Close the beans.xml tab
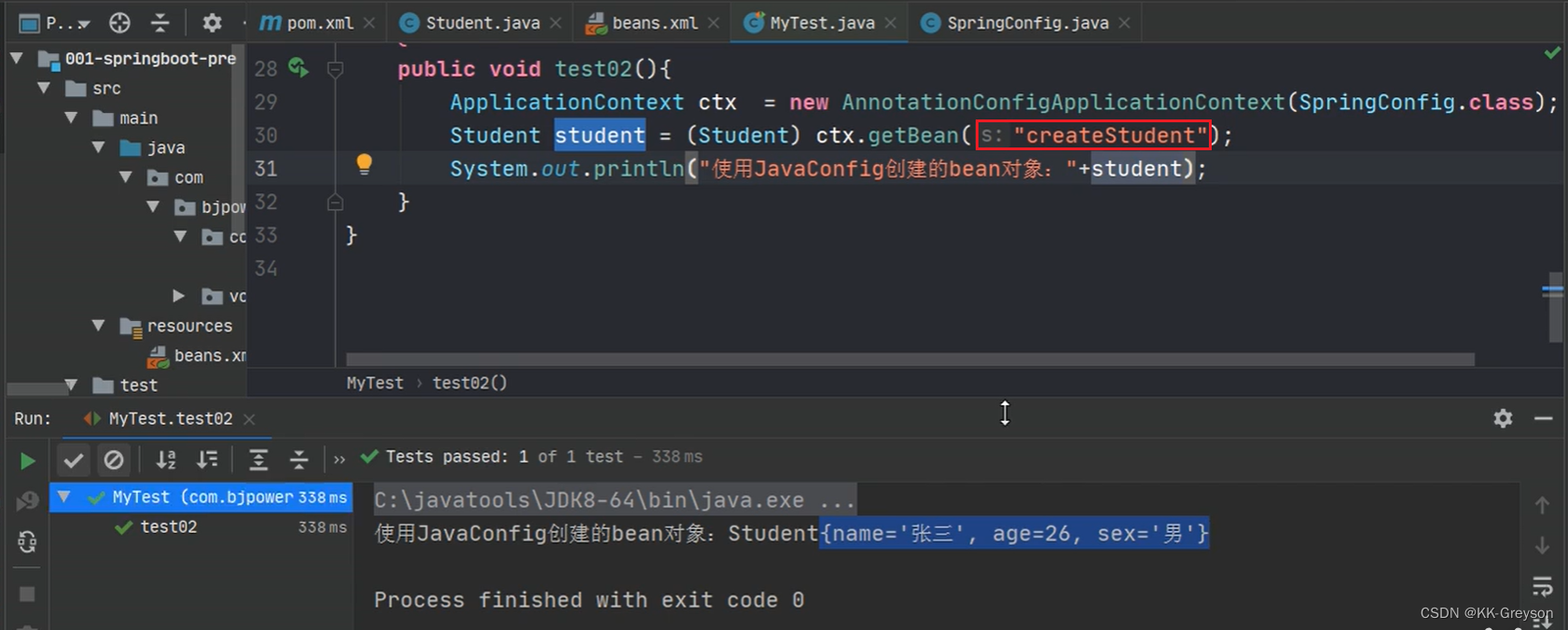The height and width of the screenshot is (630, 1568). pyautogui.click(x=714, y=22)
